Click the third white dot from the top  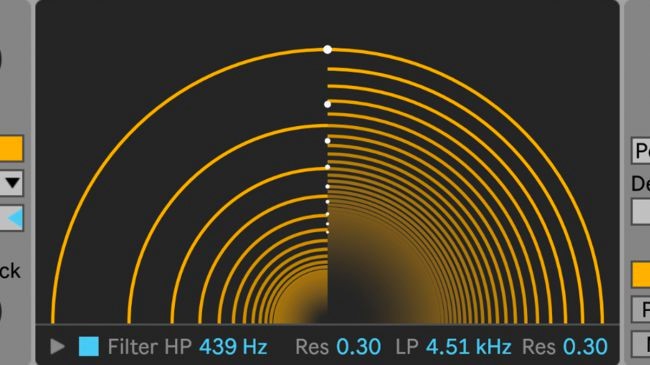pos(327,141)
